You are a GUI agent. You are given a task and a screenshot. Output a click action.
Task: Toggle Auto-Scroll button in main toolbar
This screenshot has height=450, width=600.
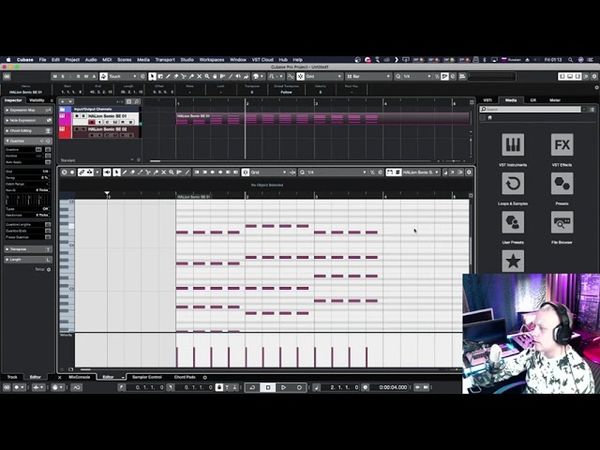pos(272,77)
